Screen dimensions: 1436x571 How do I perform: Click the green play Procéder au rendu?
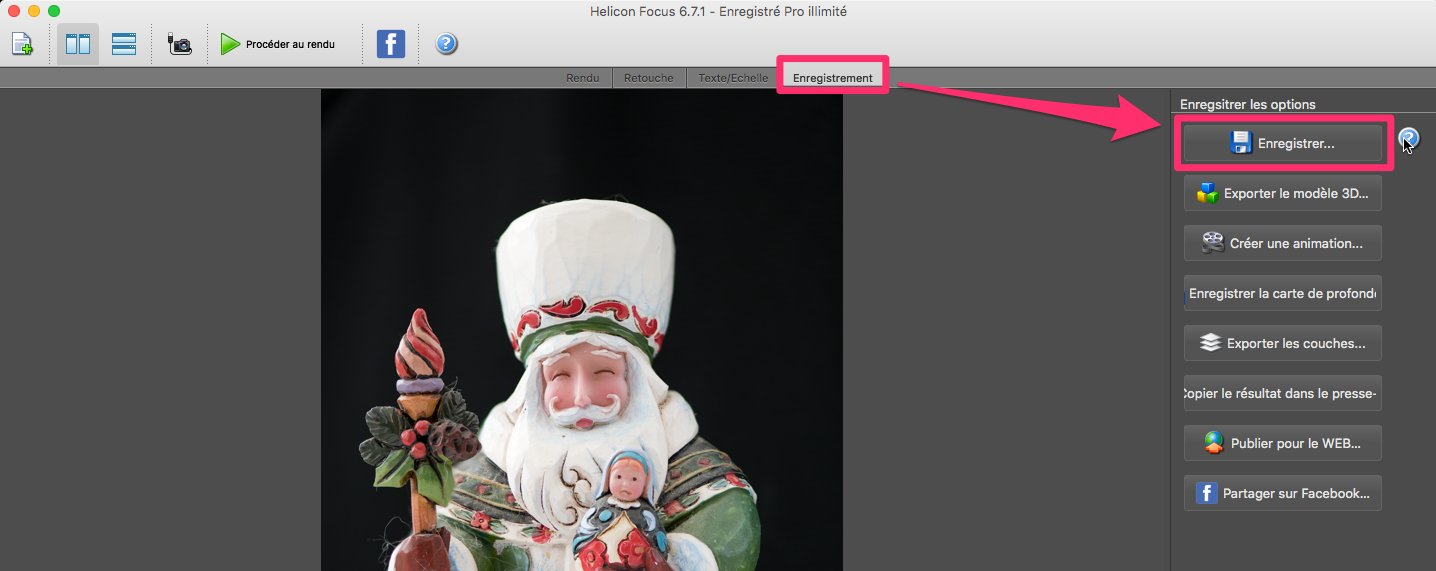tap(279, 44)
